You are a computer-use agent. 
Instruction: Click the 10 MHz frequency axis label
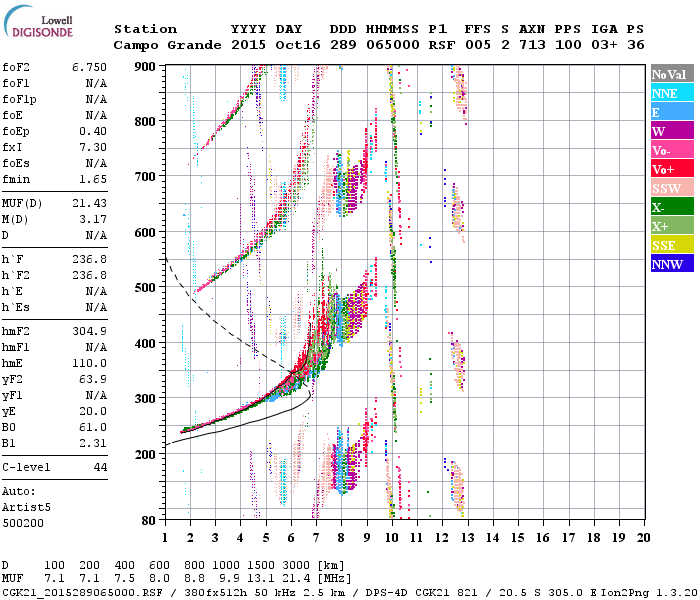(x=392, y=538)
